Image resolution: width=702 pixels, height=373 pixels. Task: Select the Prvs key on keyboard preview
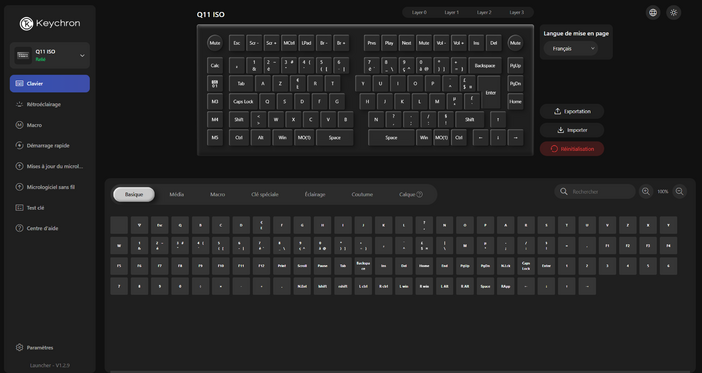[x=372, y=43]
